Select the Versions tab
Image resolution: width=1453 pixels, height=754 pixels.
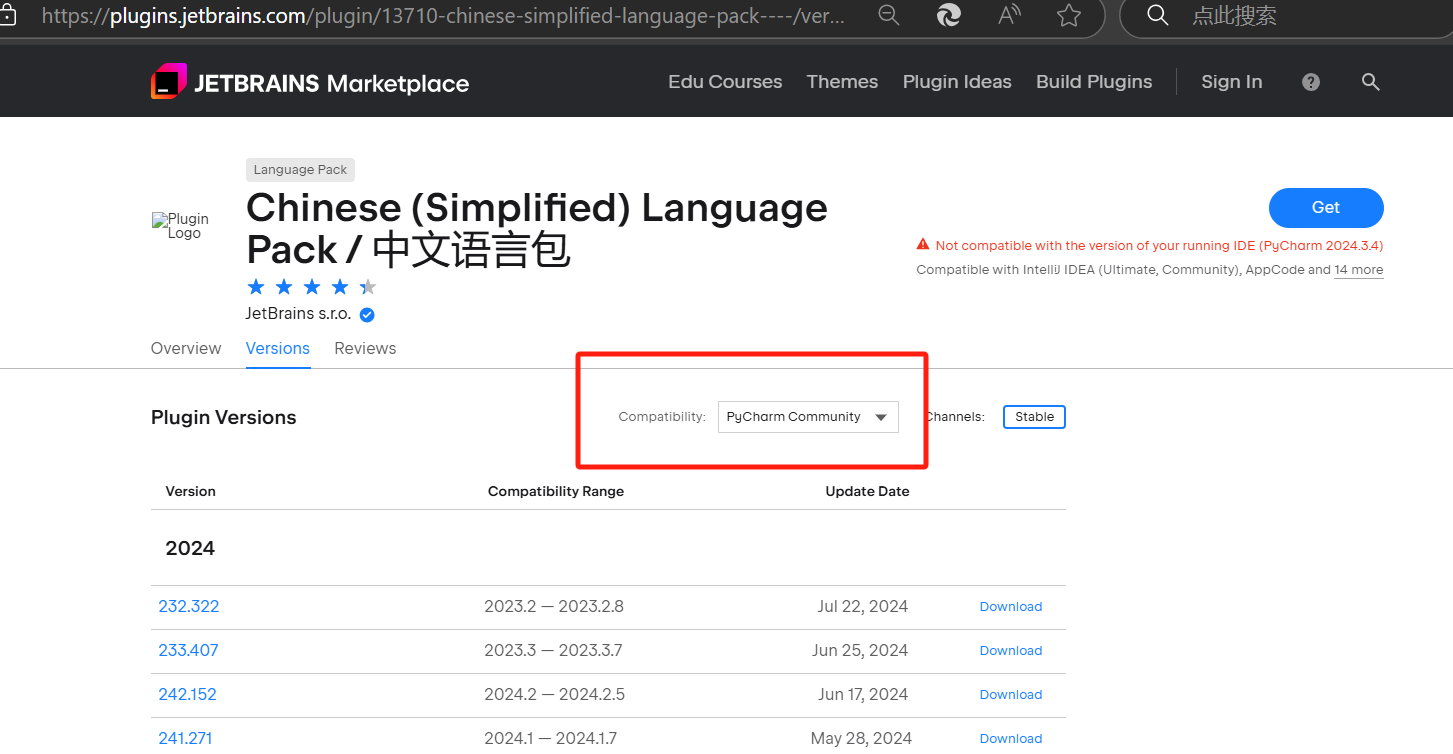[x=278, y=348]
